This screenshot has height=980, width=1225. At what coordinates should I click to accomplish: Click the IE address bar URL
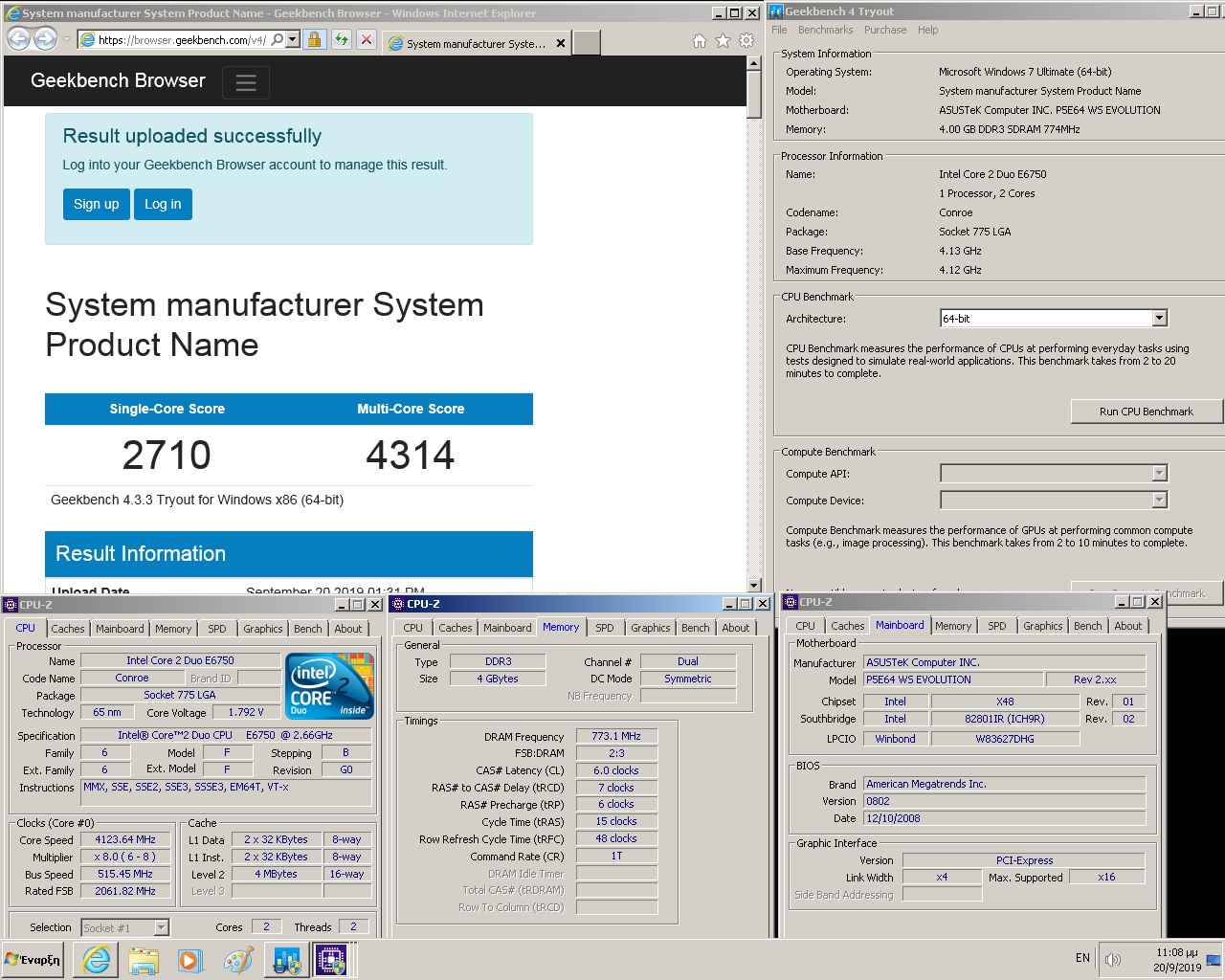coord(182,40)
